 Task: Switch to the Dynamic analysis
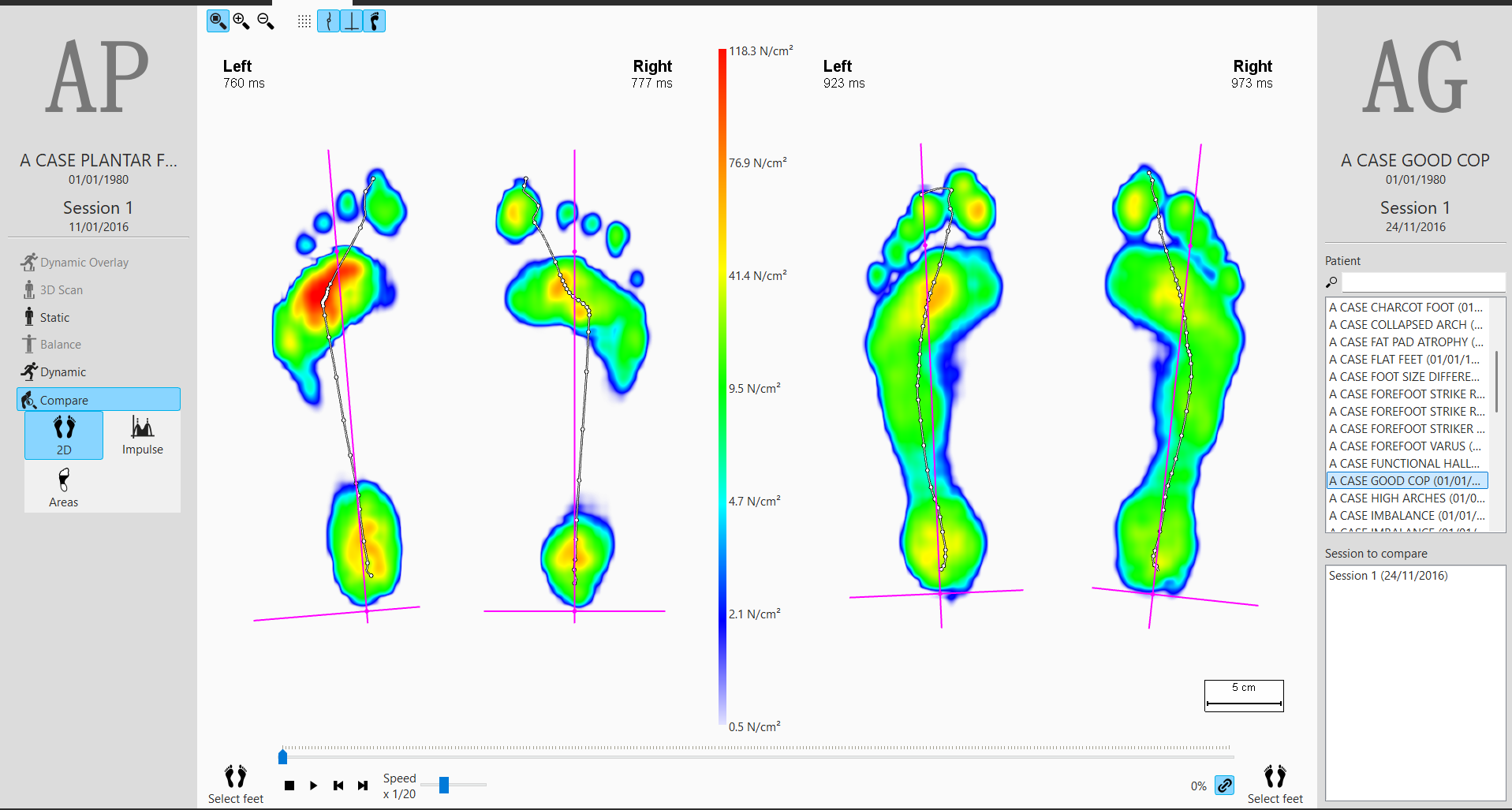(x=54, y=371)
